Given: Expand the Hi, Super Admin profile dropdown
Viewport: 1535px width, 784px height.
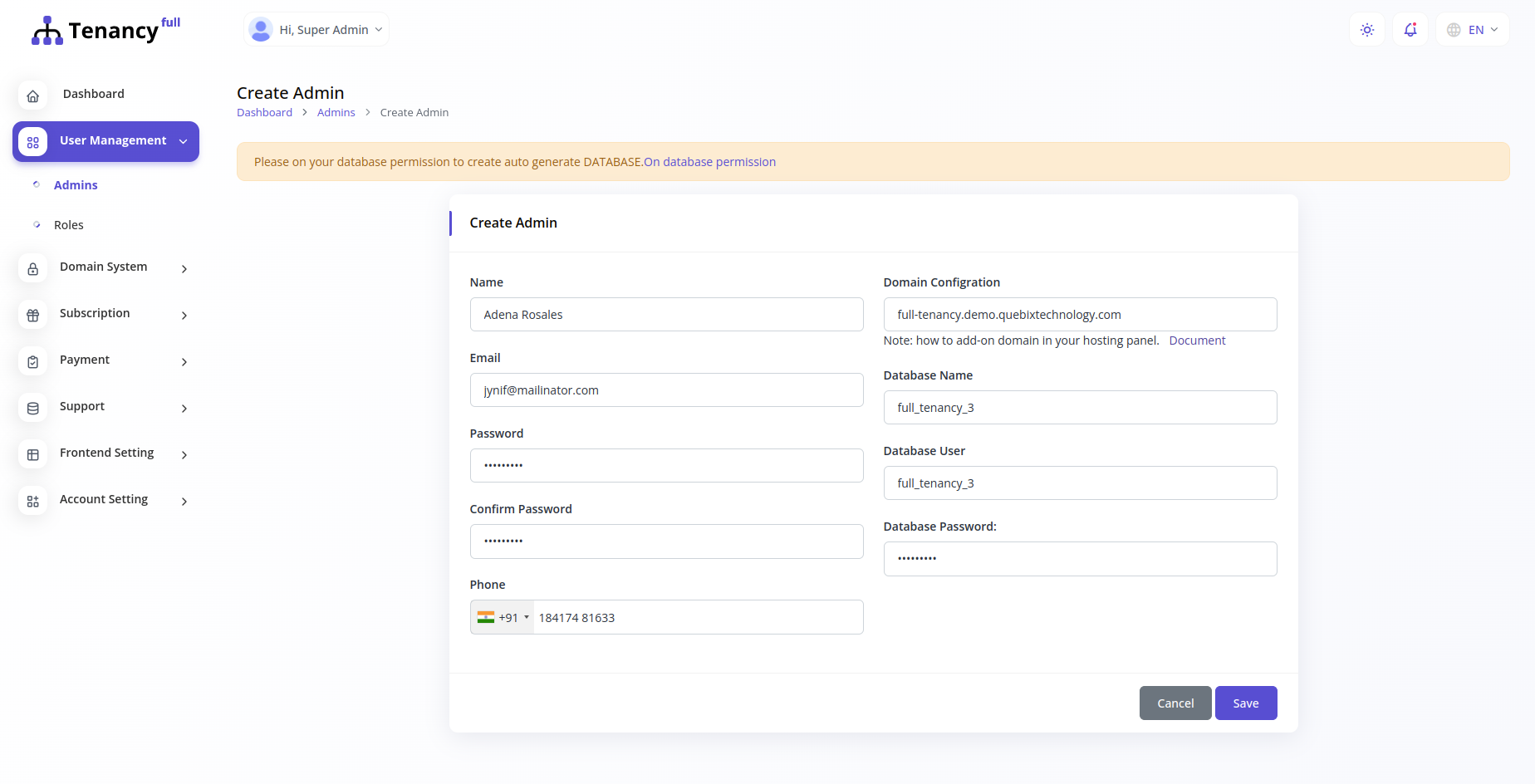Looking at the screenshot, I should [316, 29].
